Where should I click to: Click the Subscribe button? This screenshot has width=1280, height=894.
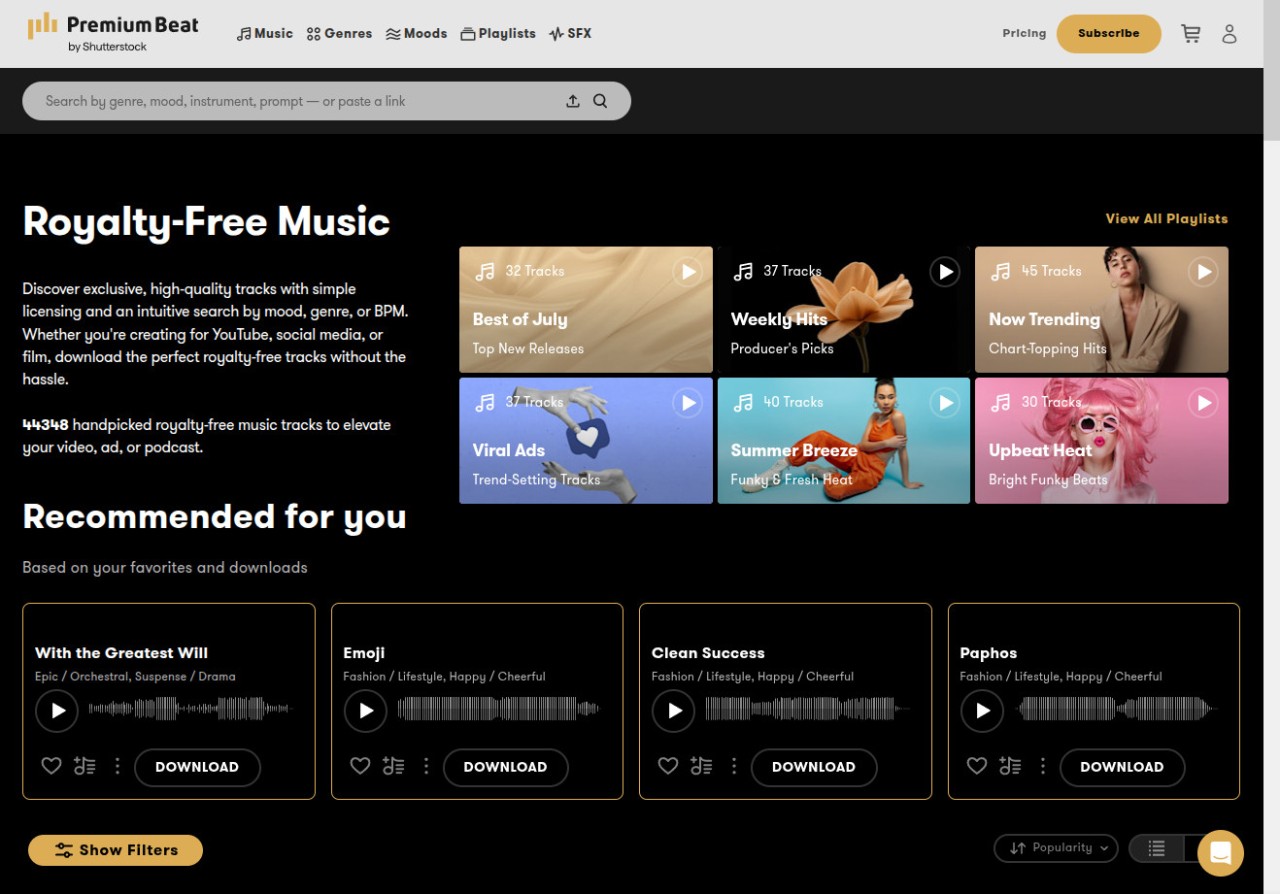click(x=1109, y=33)
